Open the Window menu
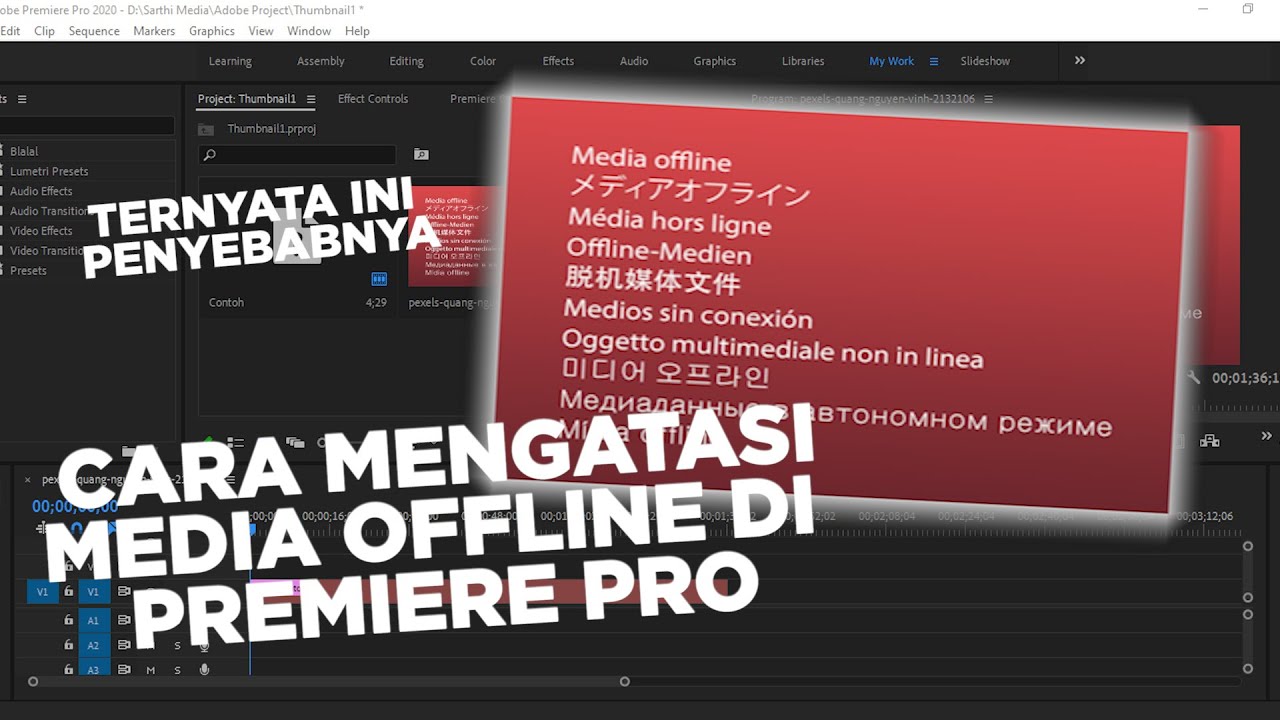 (x=309, y=31)
